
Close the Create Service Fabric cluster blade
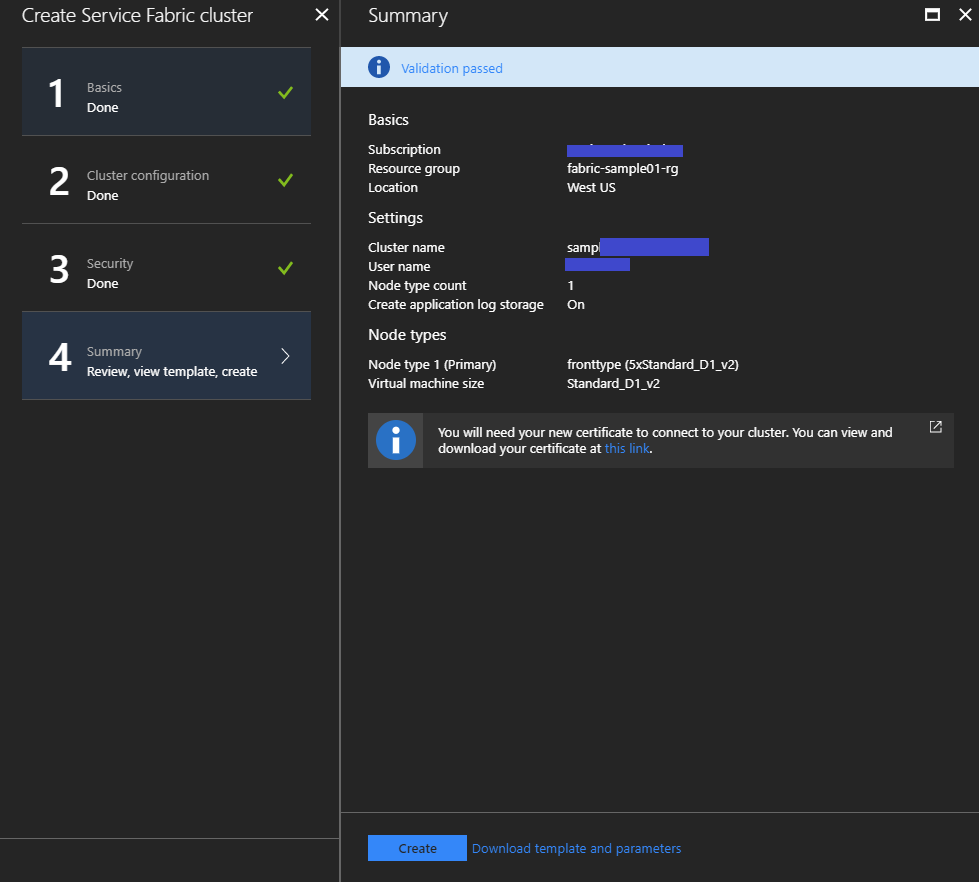(x=322, y=14)
